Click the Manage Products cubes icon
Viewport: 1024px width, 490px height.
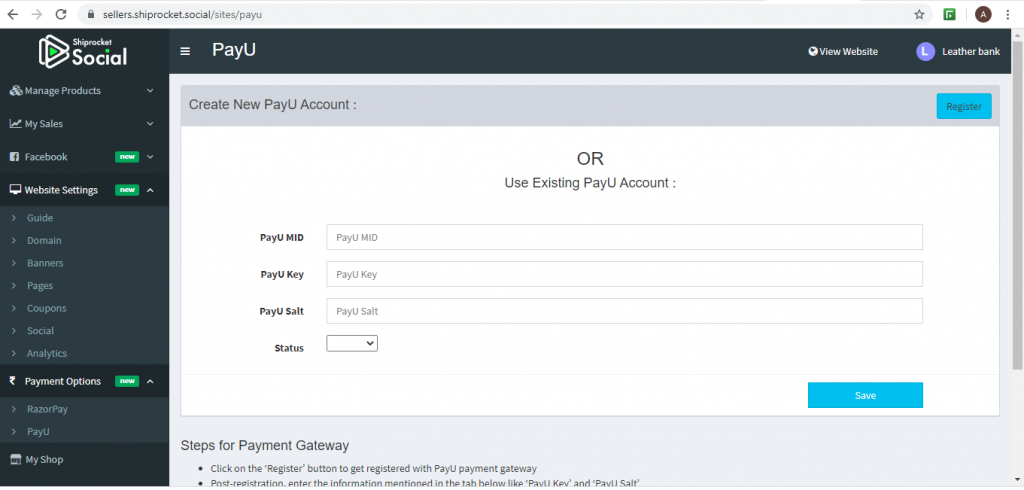pos(16,91)
